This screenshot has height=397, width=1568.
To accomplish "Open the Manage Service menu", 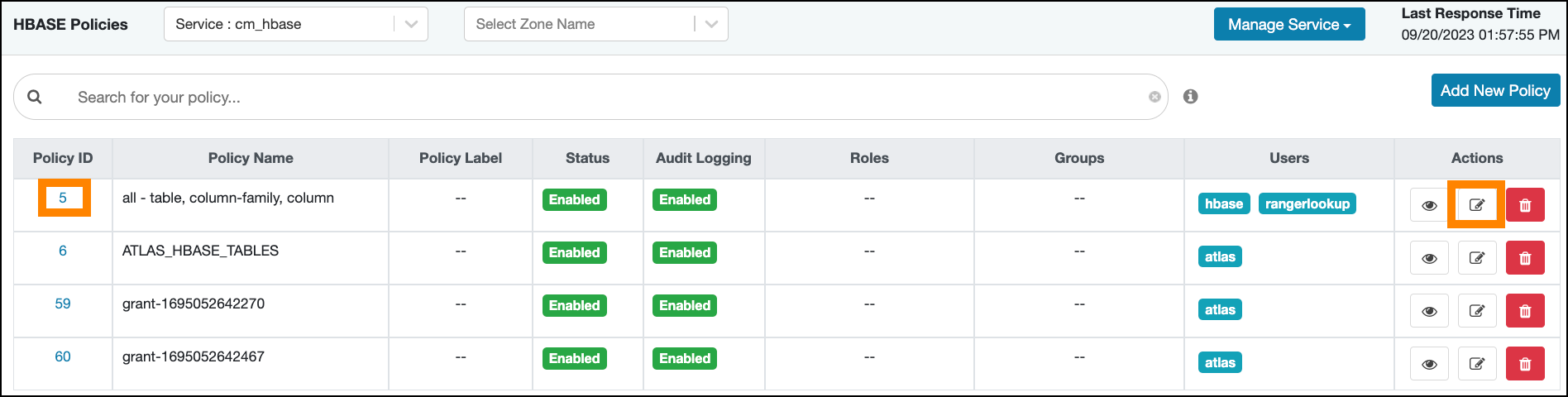I will [1288, 25].
